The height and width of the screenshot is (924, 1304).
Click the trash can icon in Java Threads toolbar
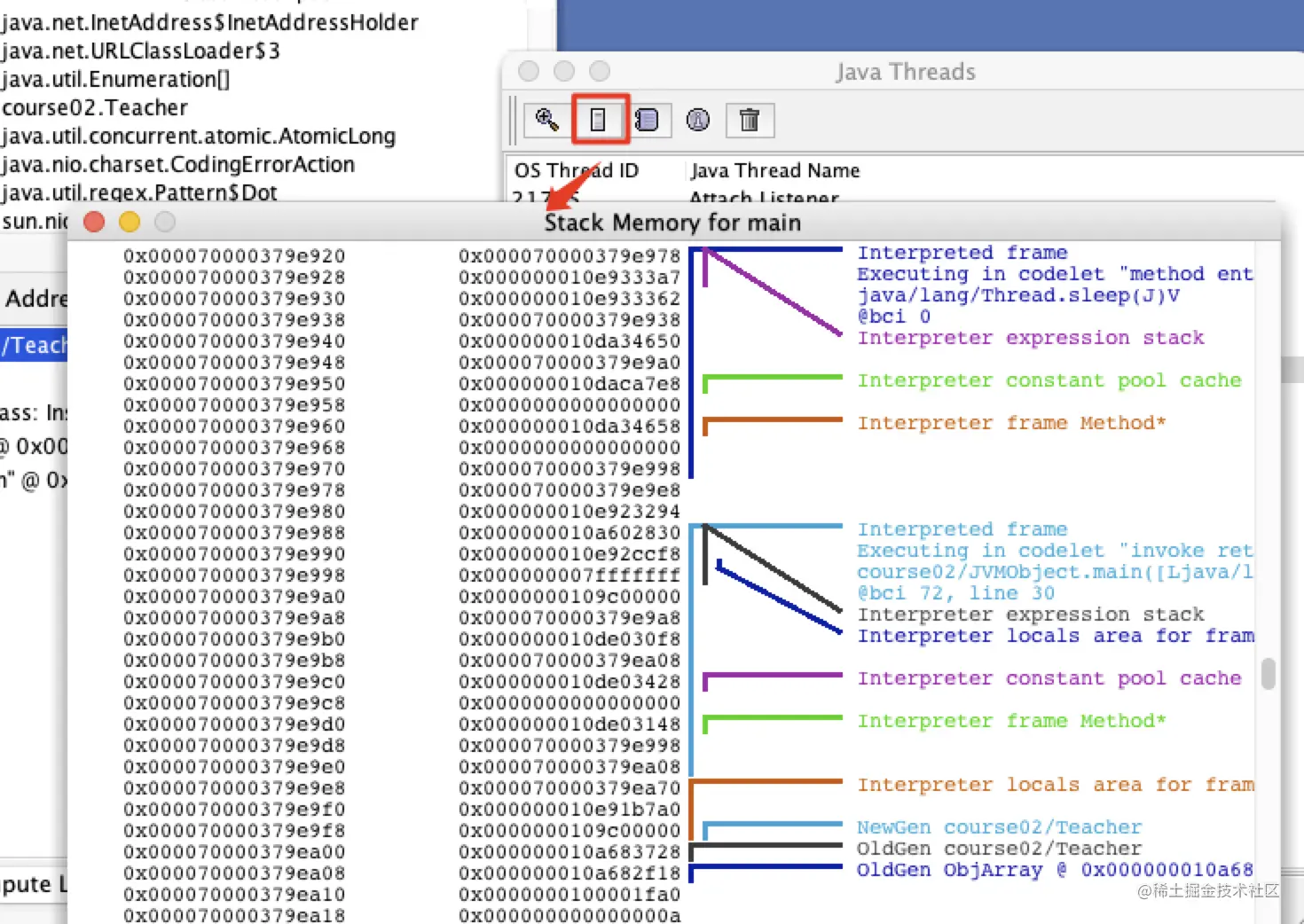click(750, 120)
